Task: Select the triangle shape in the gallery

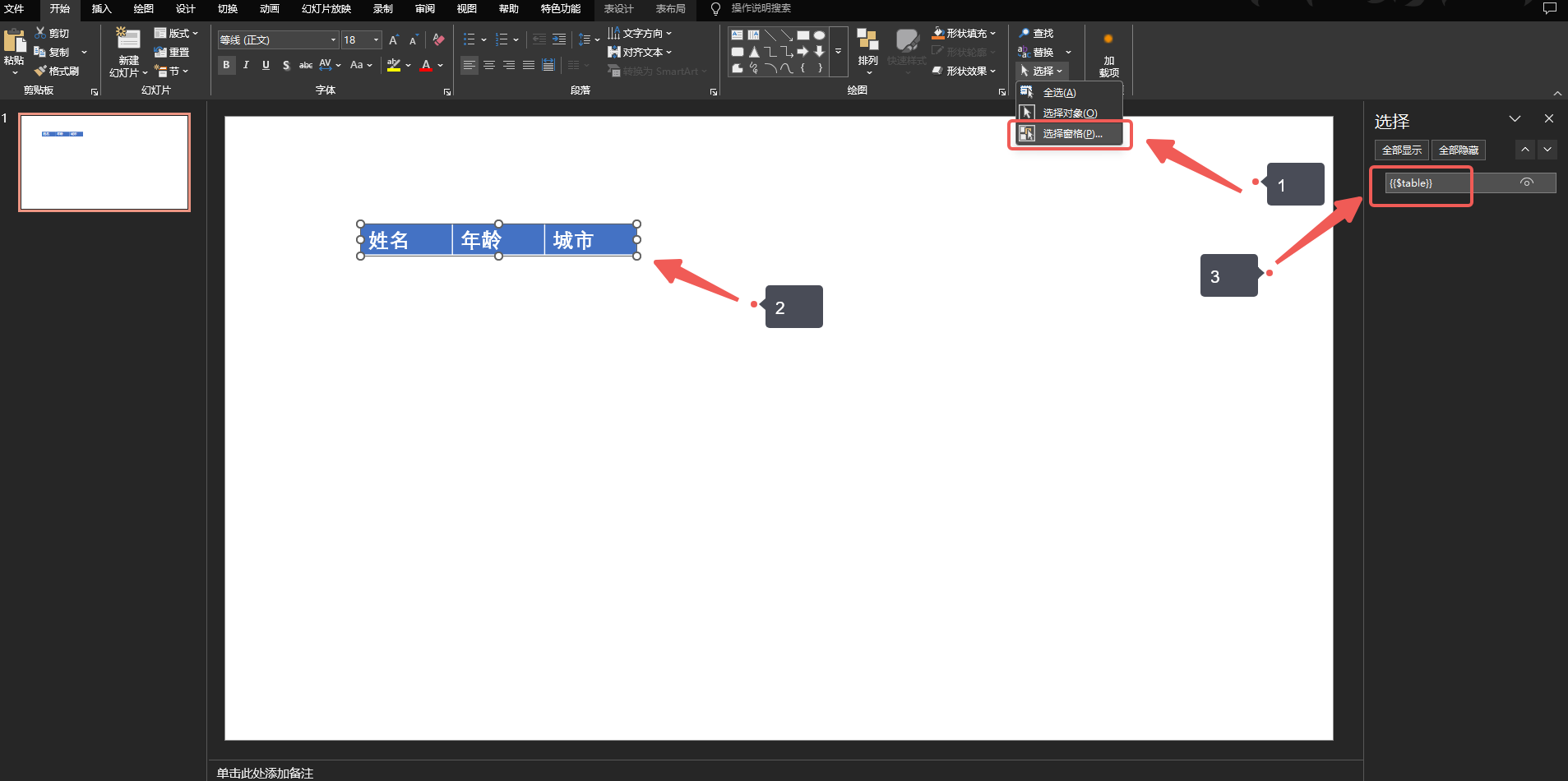Action: coord(753,51)
